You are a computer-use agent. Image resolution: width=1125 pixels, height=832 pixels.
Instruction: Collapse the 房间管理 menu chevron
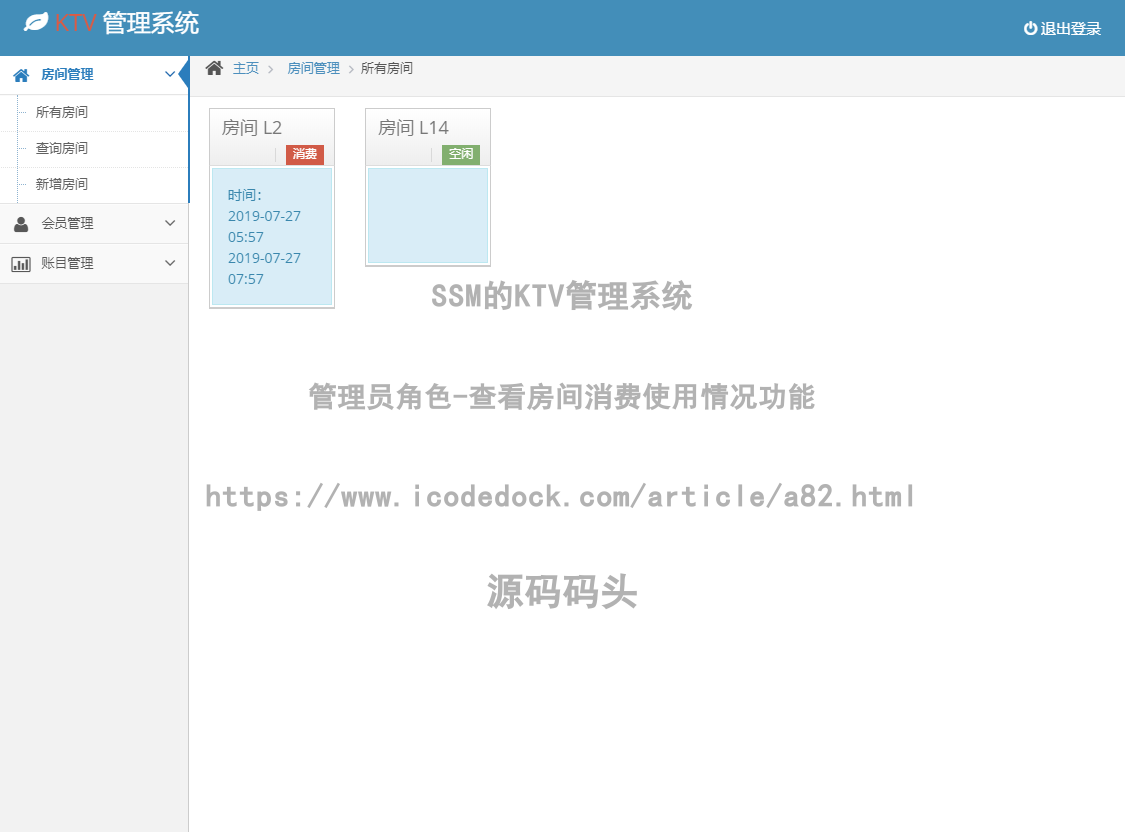pyautogui.click(x=170, y=74)
